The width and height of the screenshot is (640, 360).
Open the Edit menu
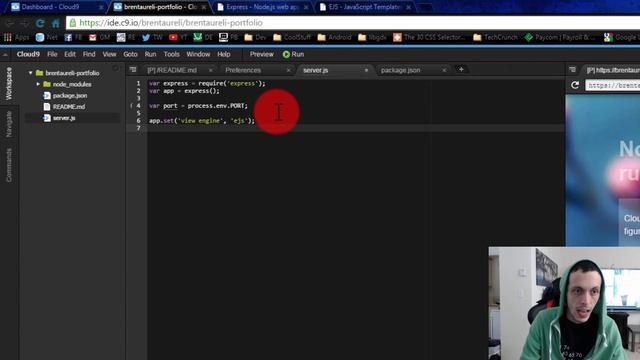(x=70, y=54)
